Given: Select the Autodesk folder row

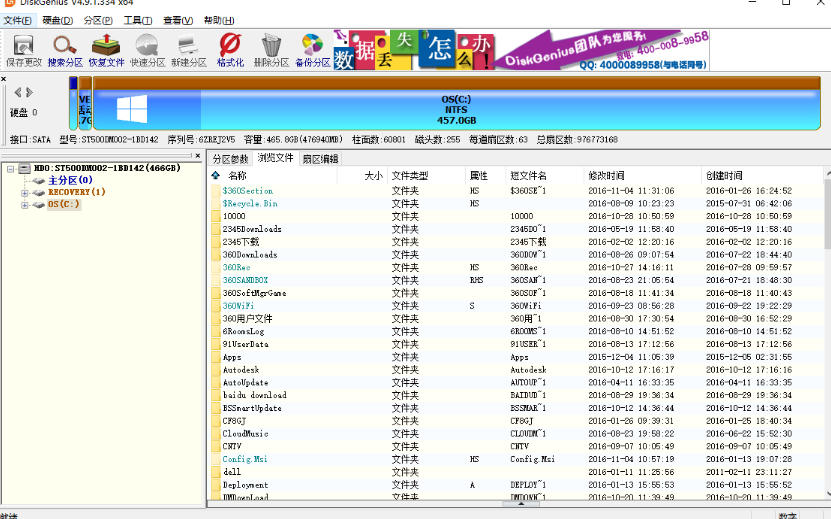Looking at the screenshot, I should (517, 370).
